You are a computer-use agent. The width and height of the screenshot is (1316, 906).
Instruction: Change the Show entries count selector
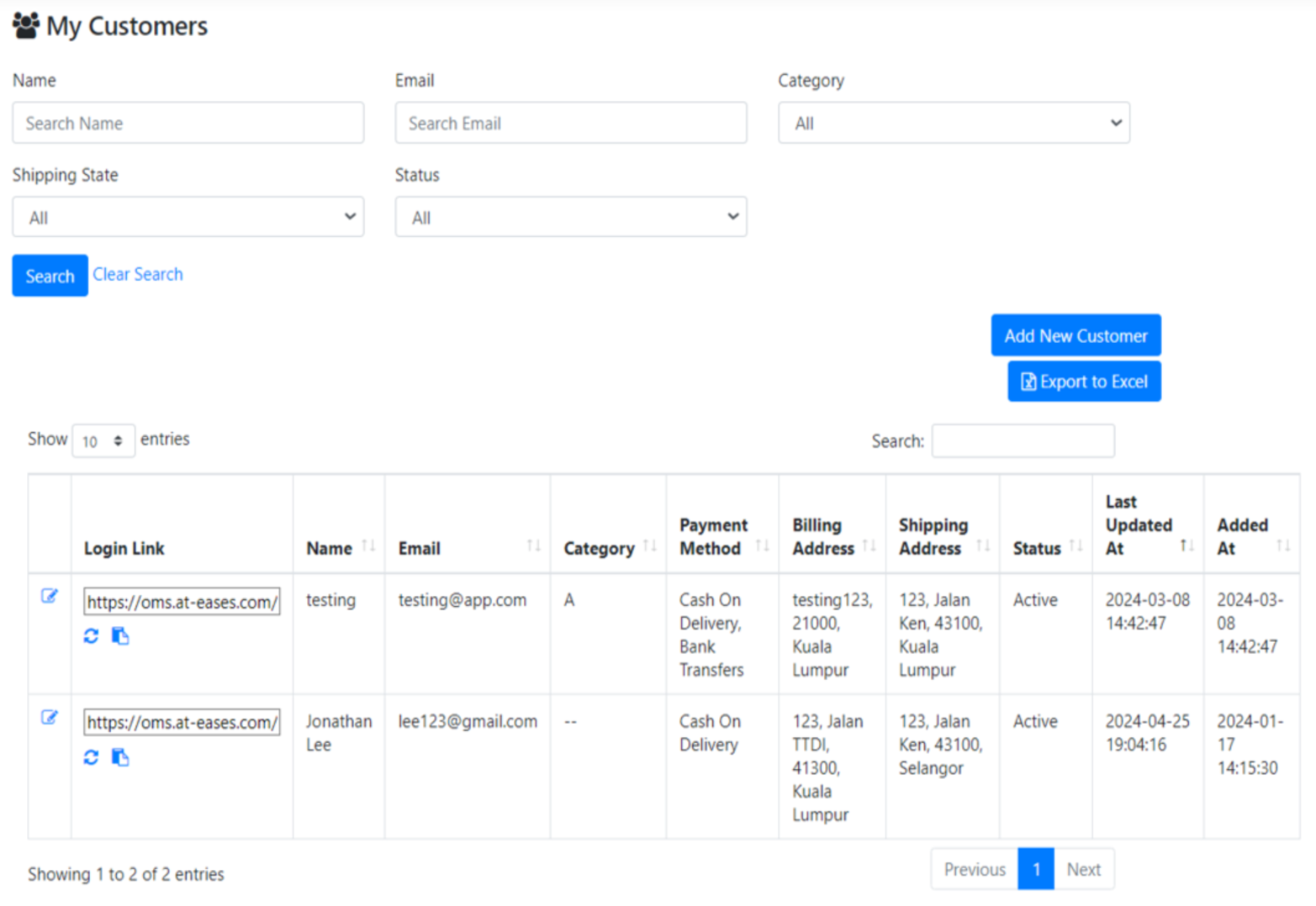point(103,441)
